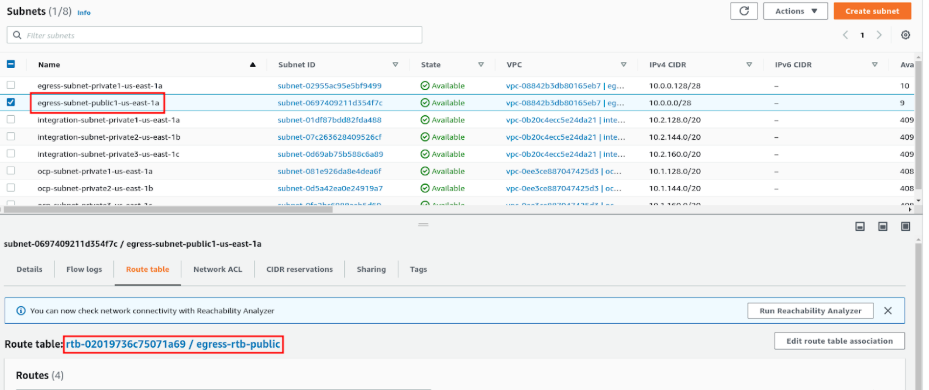Click search icon in filter box

(17, 36)
